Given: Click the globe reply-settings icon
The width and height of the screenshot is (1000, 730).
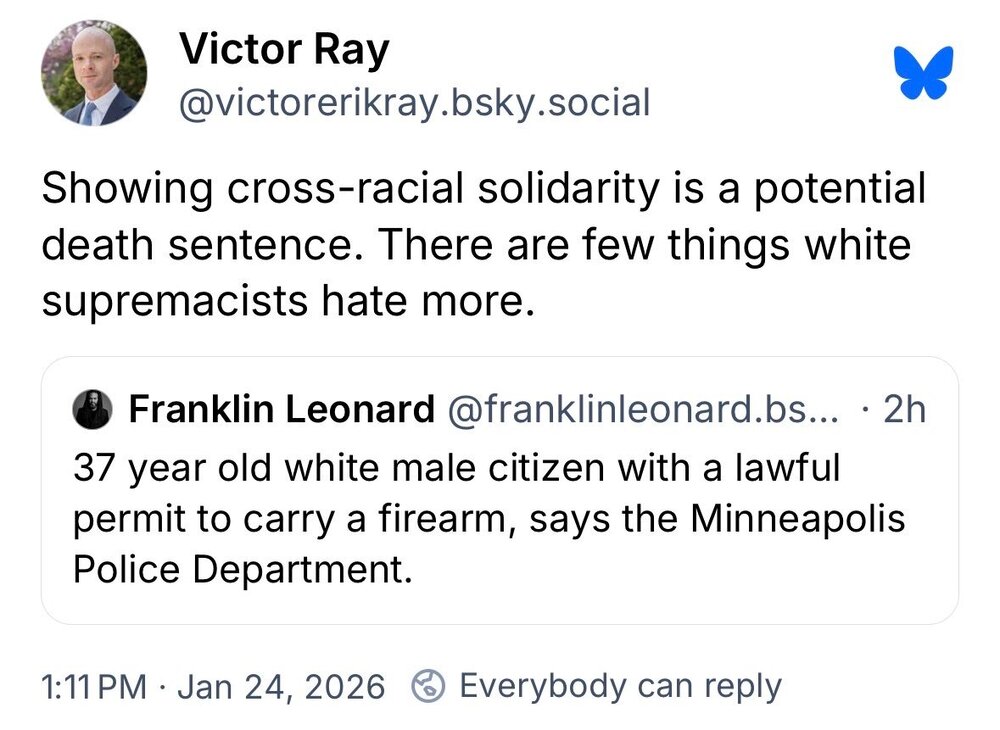Looking at the screenshot, I should point(429,686).
